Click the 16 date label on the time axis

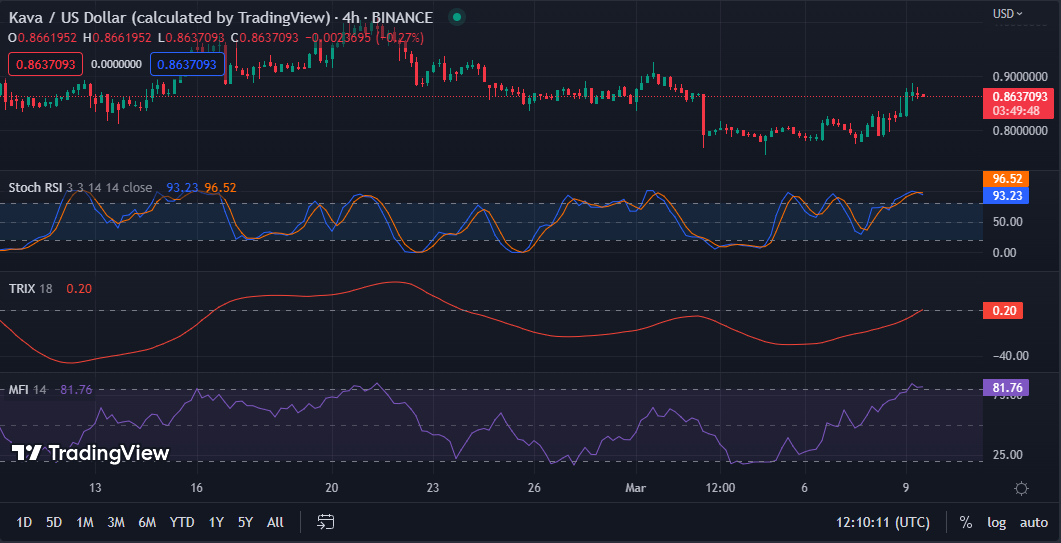(197, 487)
